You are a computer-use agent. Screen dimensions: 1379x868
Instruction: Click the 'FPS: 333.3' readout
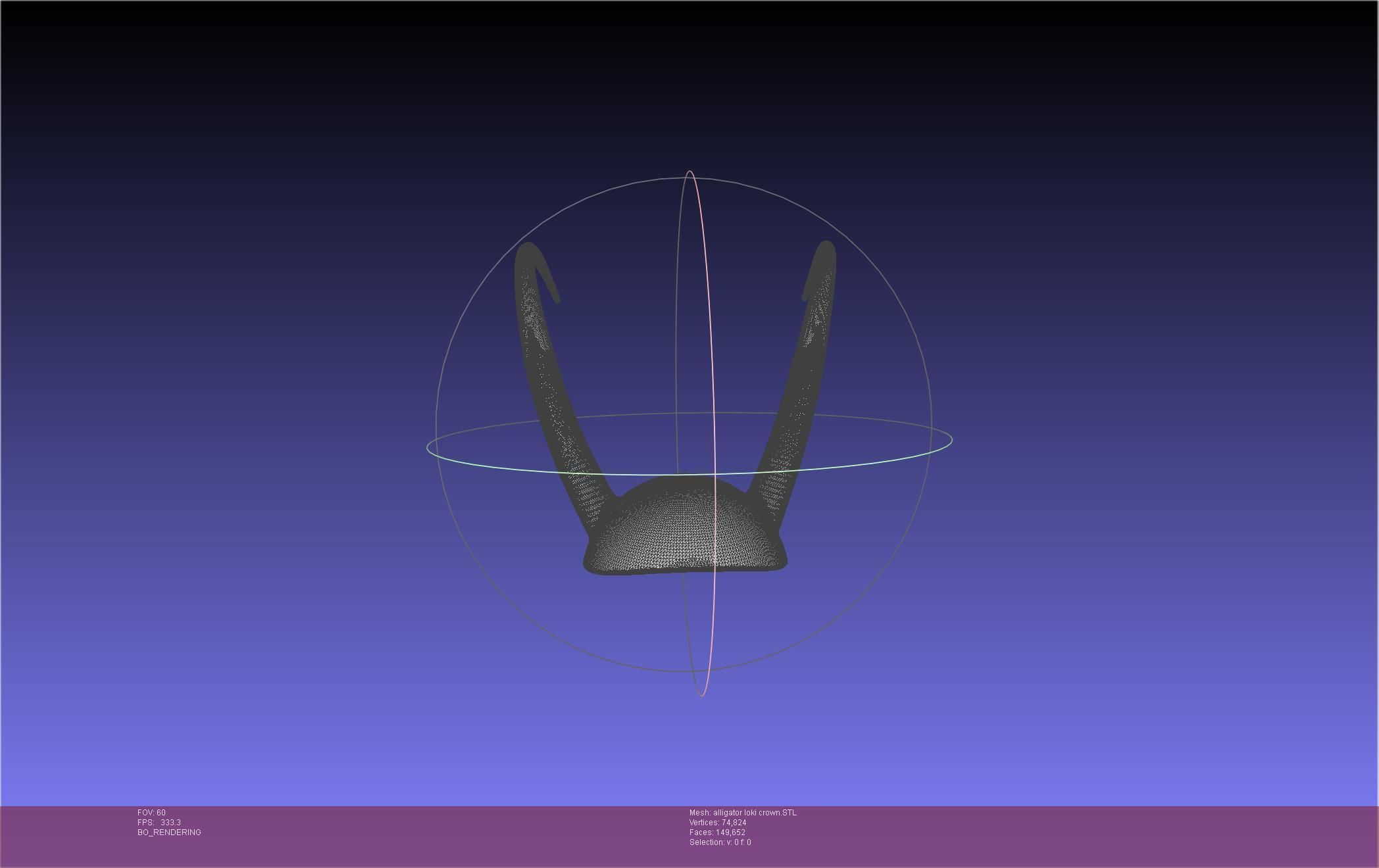pos(159,823)
